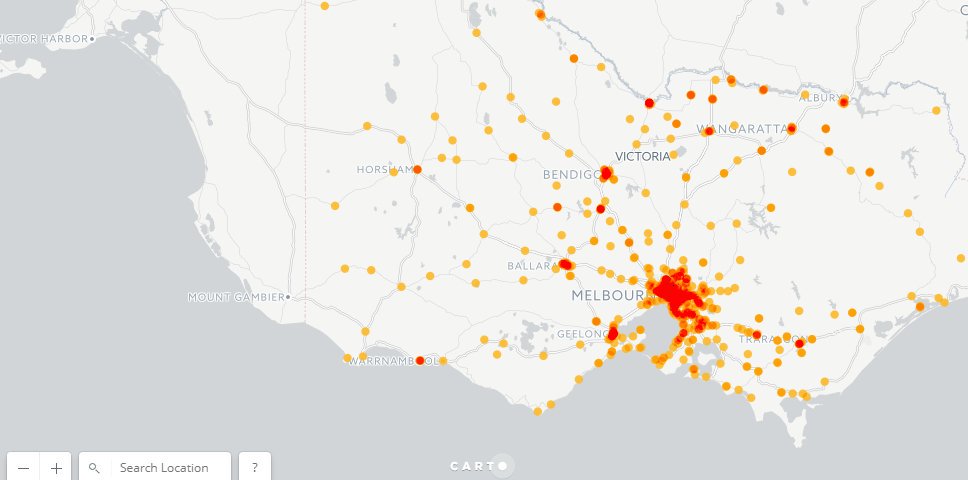Click the WANGARATTA town label
Image resolution: width=968 pixels, height=480 pixels.
tap(743, 129)
